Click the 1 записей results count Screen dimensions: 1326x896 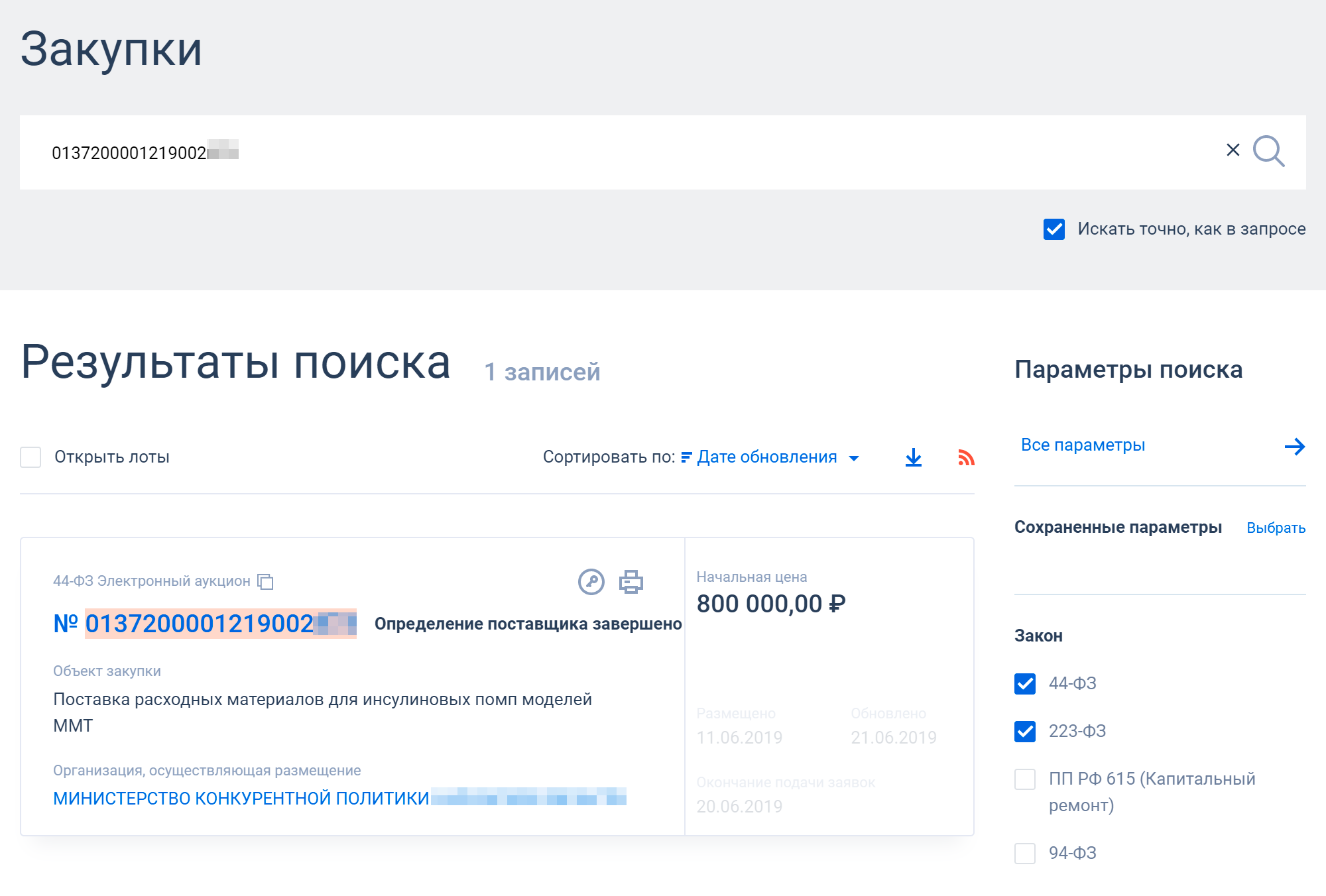[542, 372]
